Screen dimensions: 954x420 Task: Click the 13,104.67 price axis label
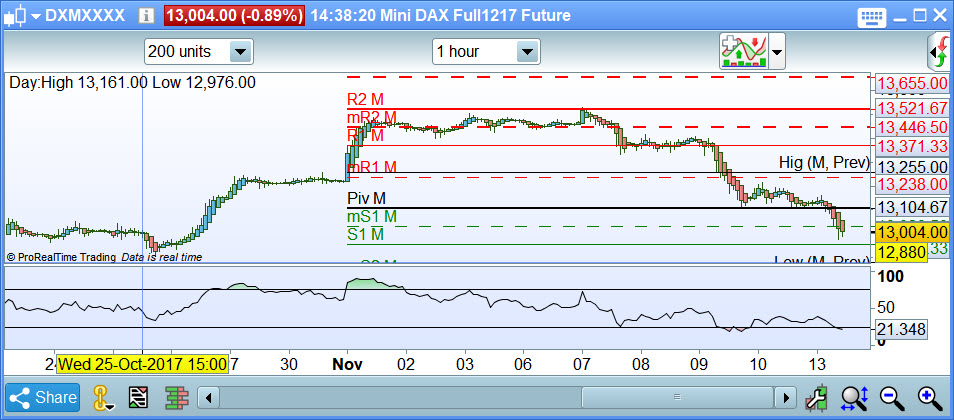pyautogui.click(x=914, y=206)
